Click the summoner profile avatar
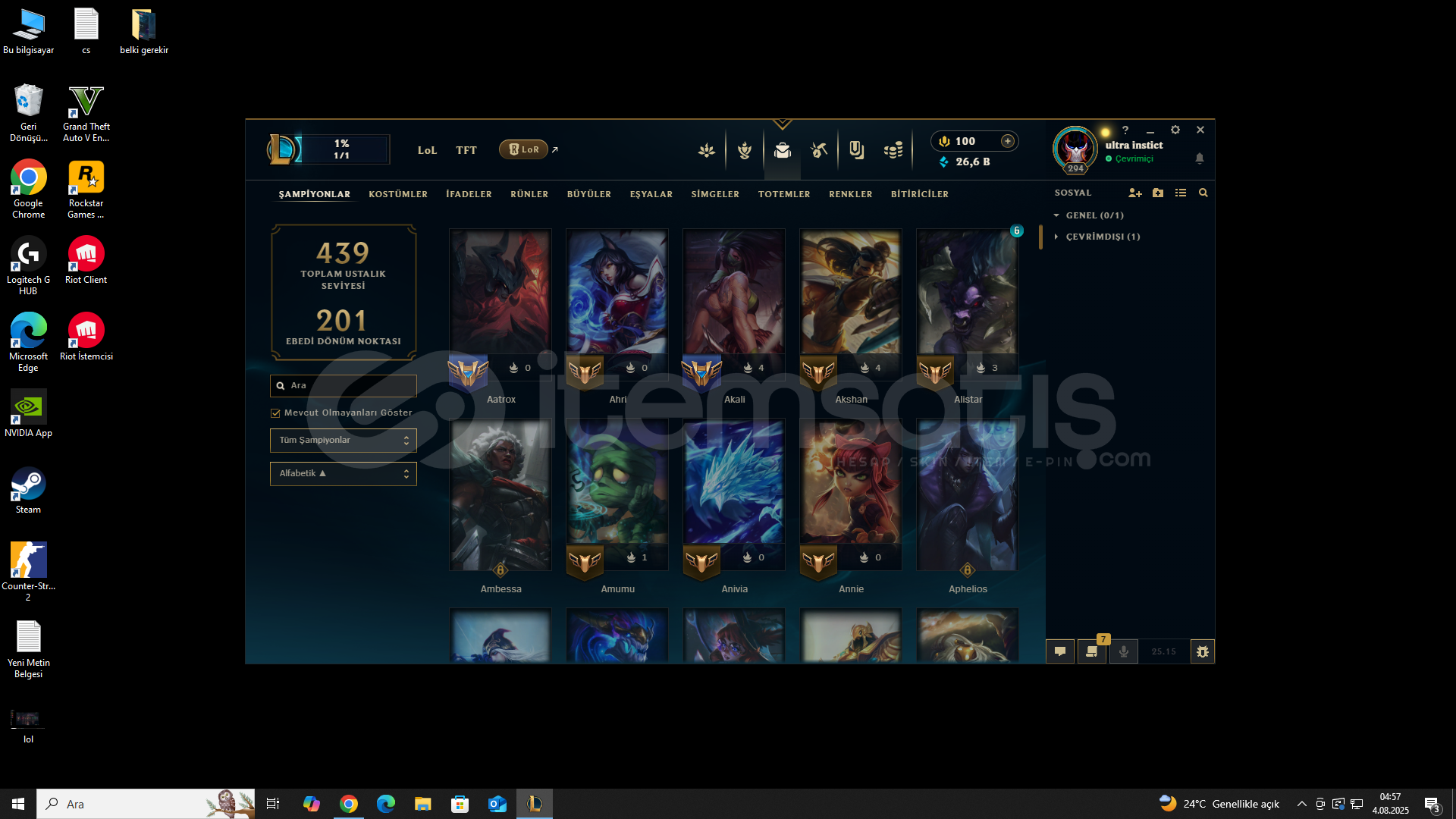Image resolution: width=1456 pixels, height=819 pixels. (1075, 149)
